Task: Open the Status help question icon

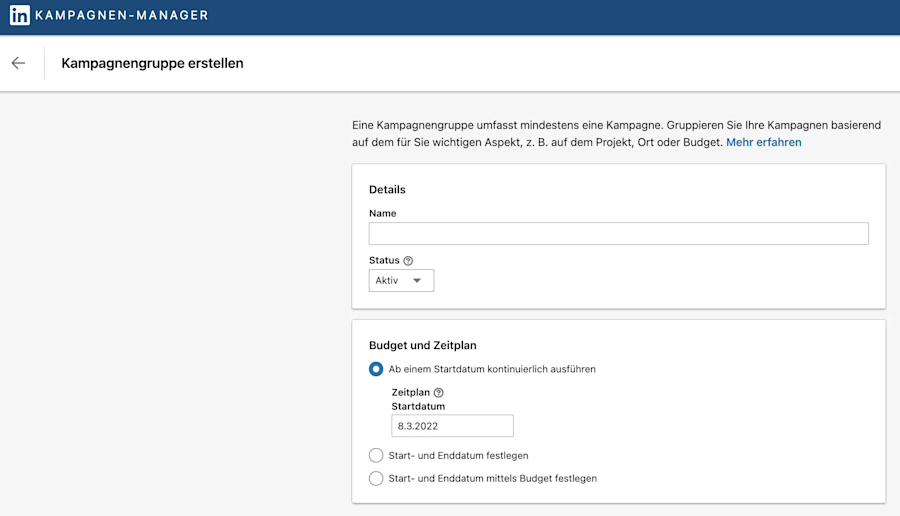Action: [408, 261]
